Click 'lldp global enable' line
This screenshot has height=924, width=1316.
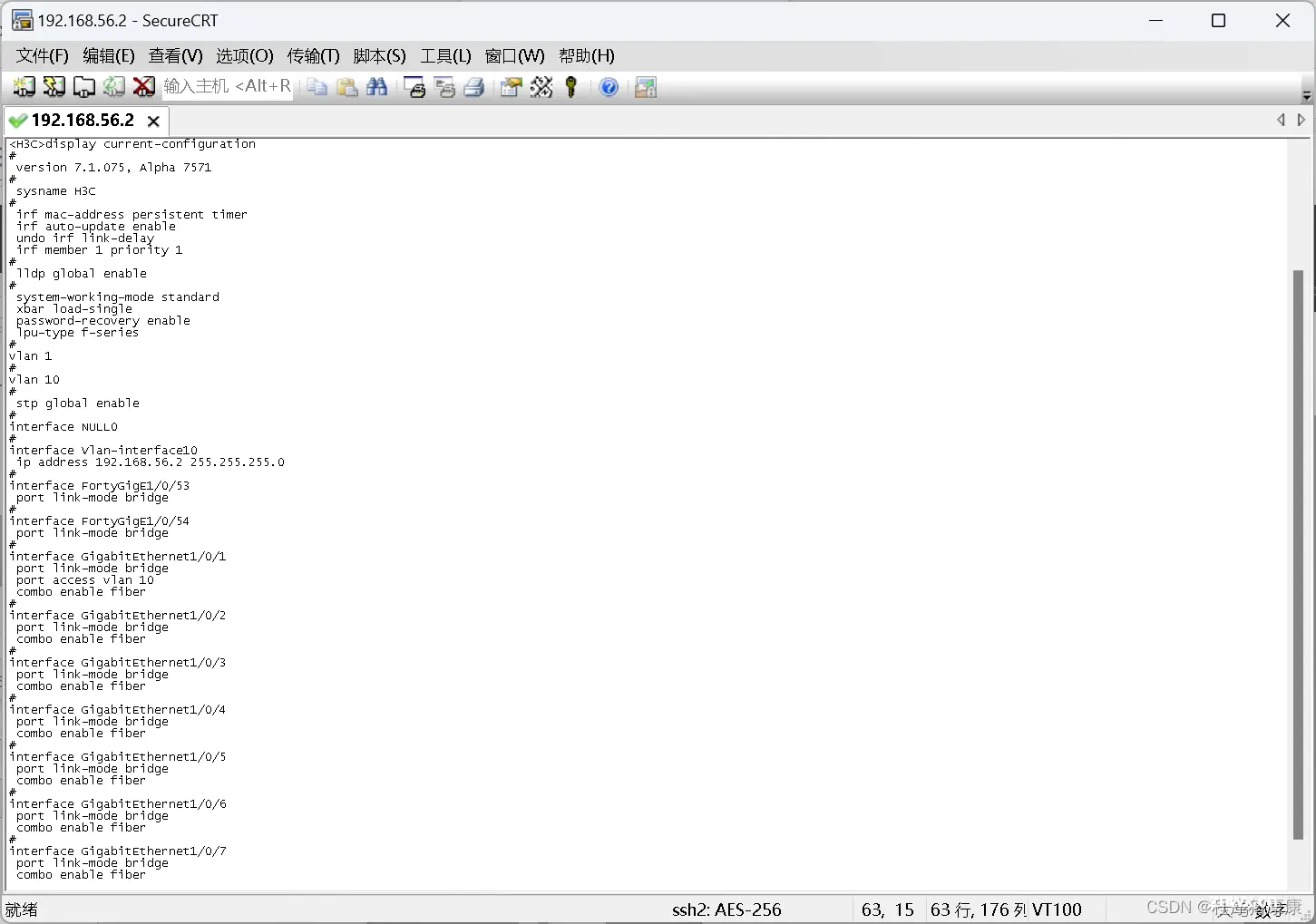pos(81,274)
